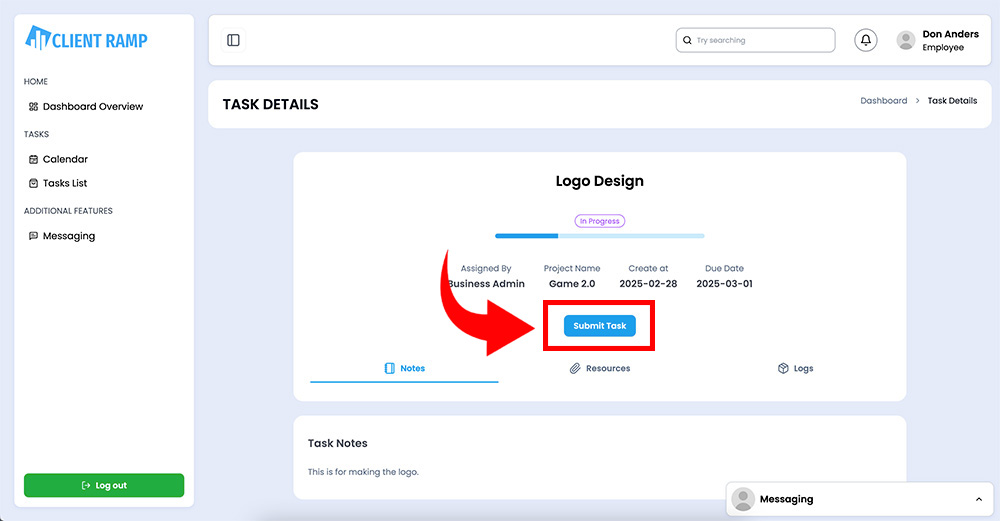Click the task progress bar
This screenshot has width=1000, height=521.
click(599, 236)
